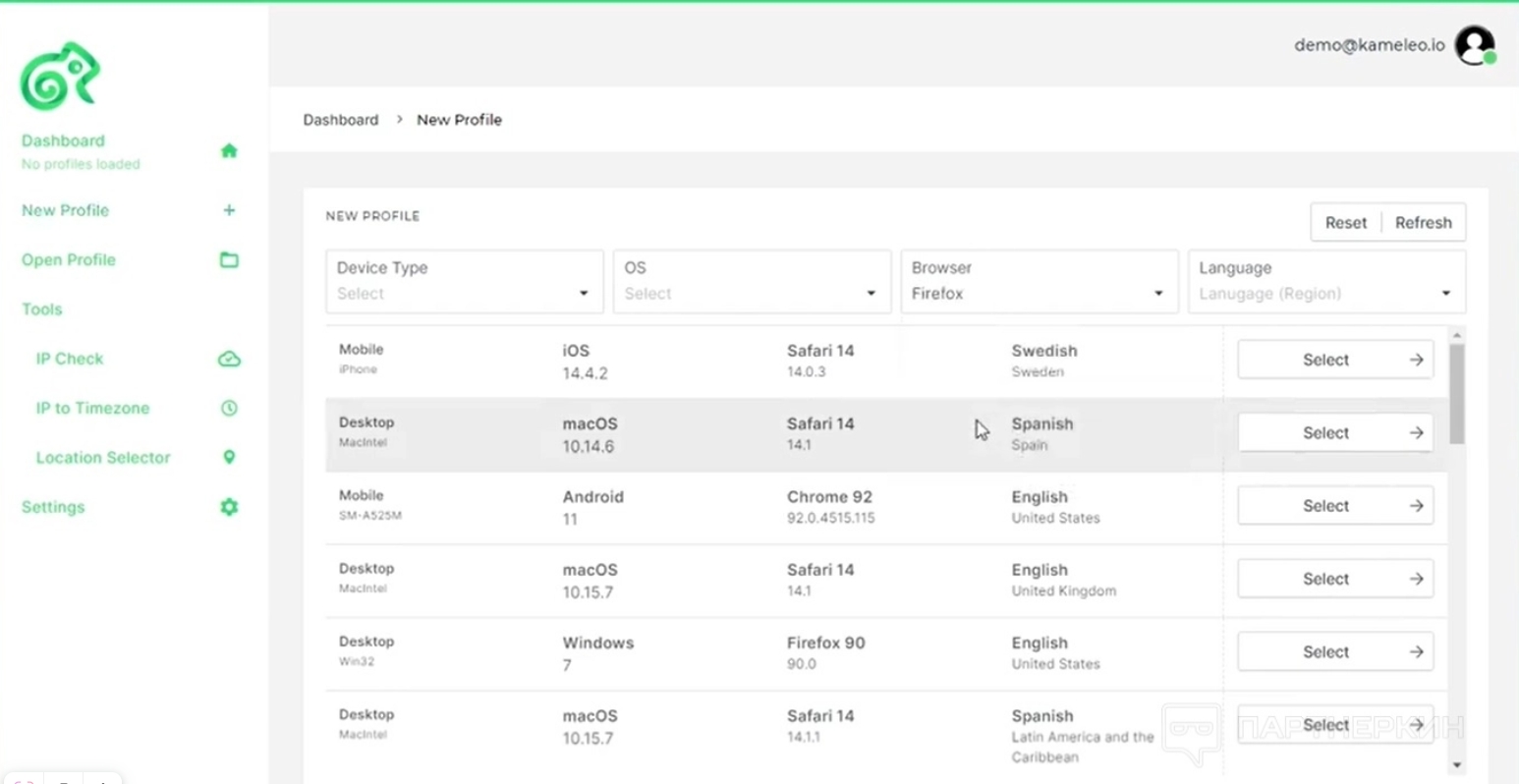The image size is (1519, 784).
Task: Open the user account avatar
Action: [x=1475, y=45]
